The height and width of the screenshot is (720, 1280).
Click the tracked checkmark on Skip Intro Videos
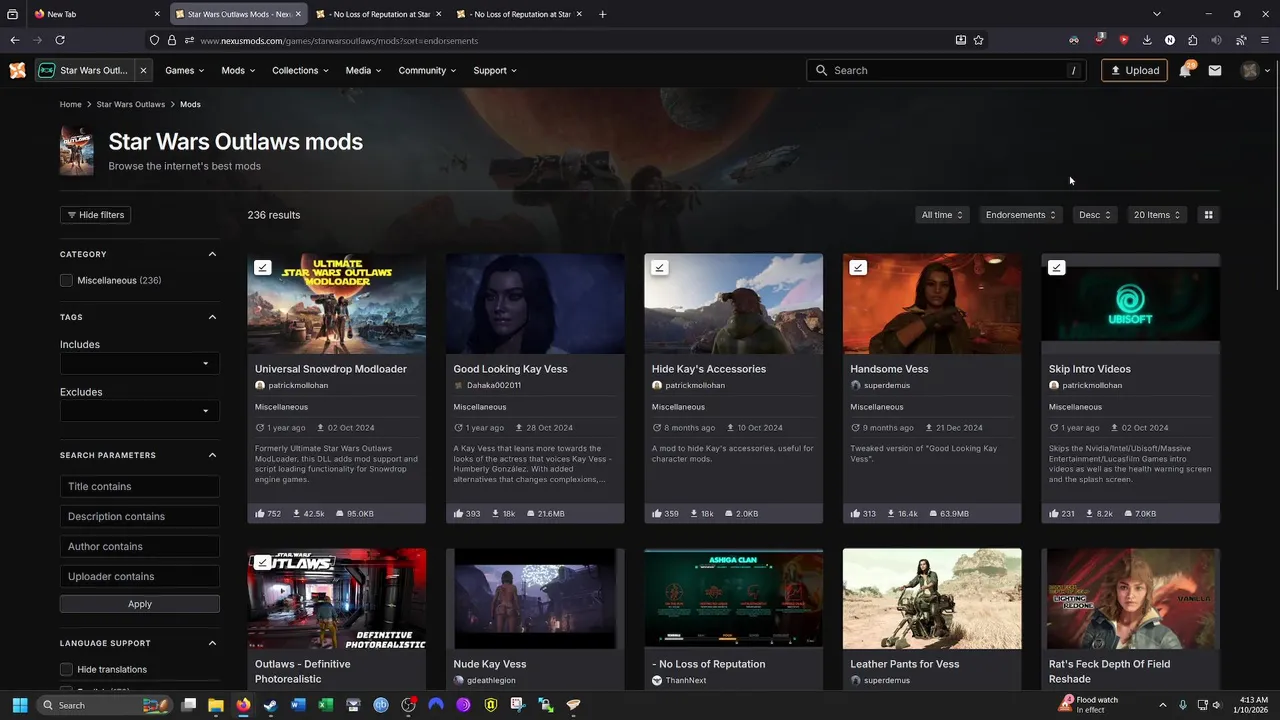[x=1056, y=267]
